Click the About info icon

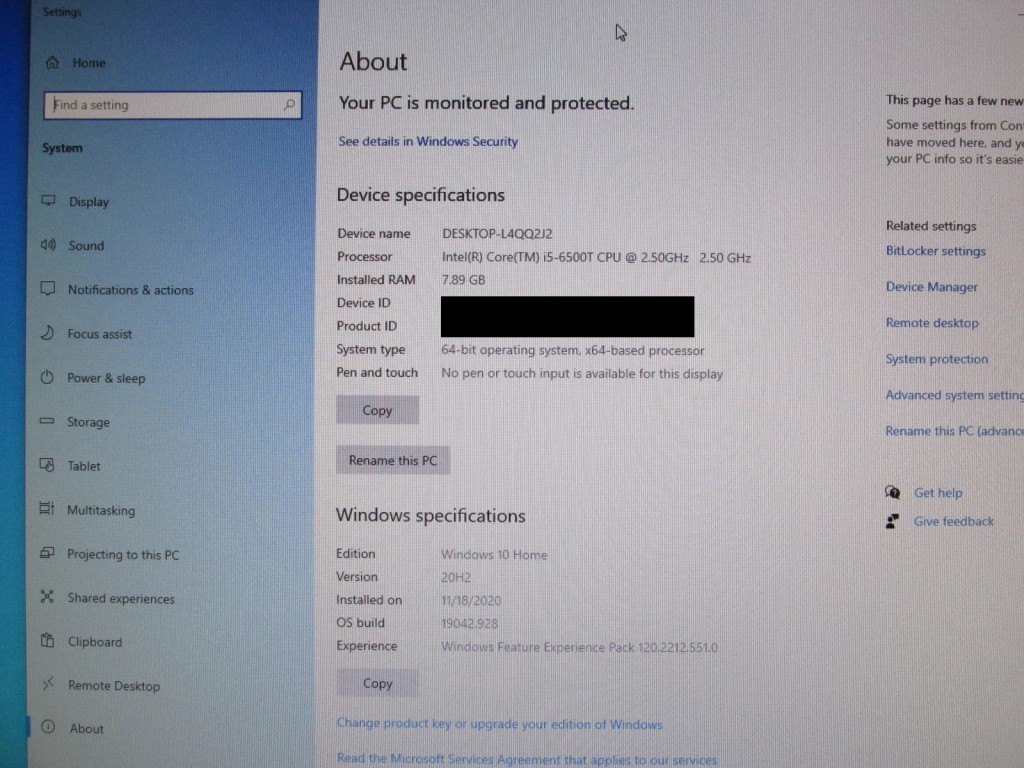click(x=48, y=727)
